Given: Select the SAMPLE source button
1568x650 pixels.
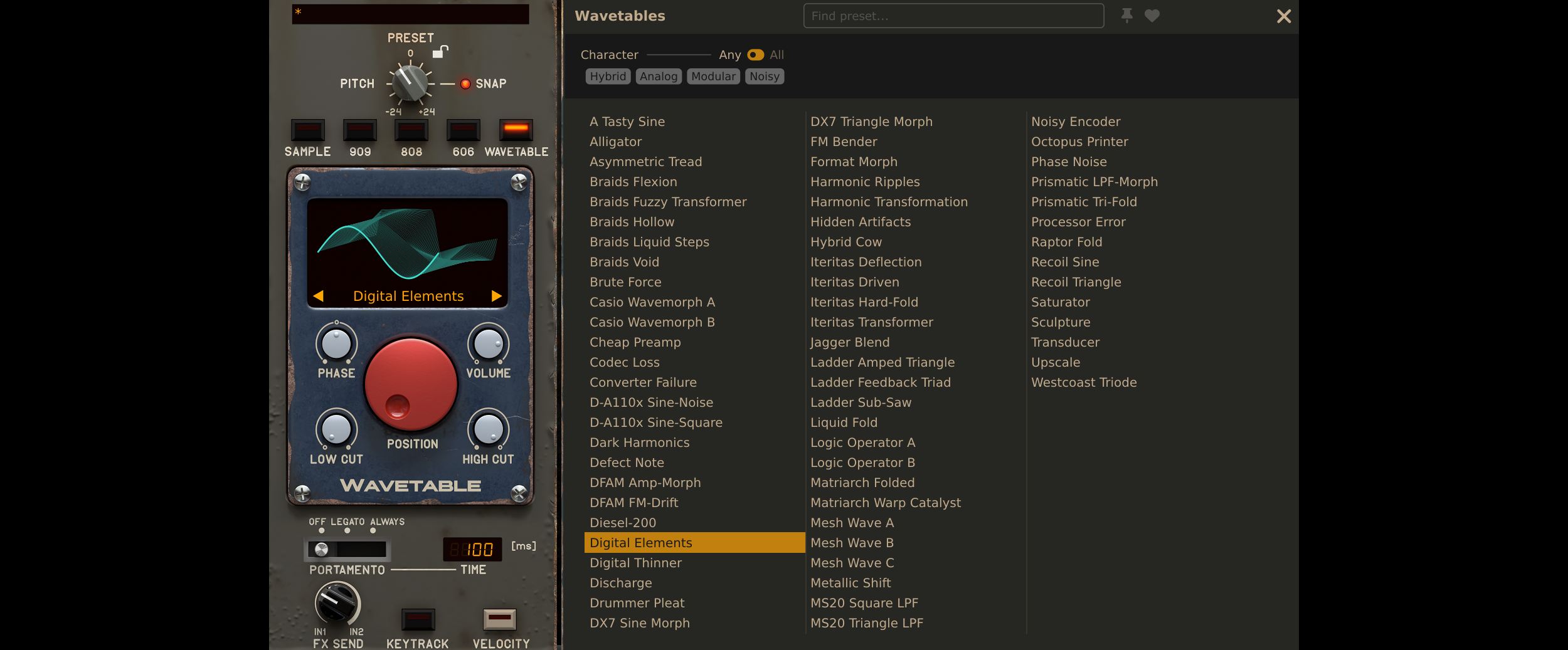Looking at the screenshot, I should (x=308, y=130).
